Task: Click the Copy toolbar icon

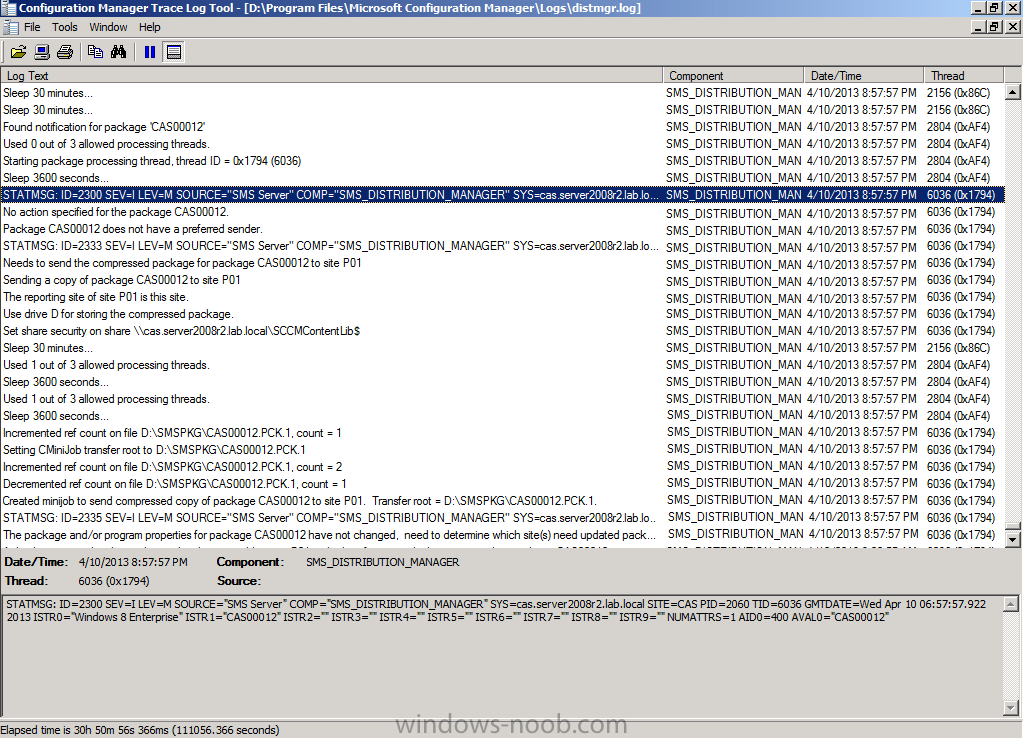Action: [95, 52]
